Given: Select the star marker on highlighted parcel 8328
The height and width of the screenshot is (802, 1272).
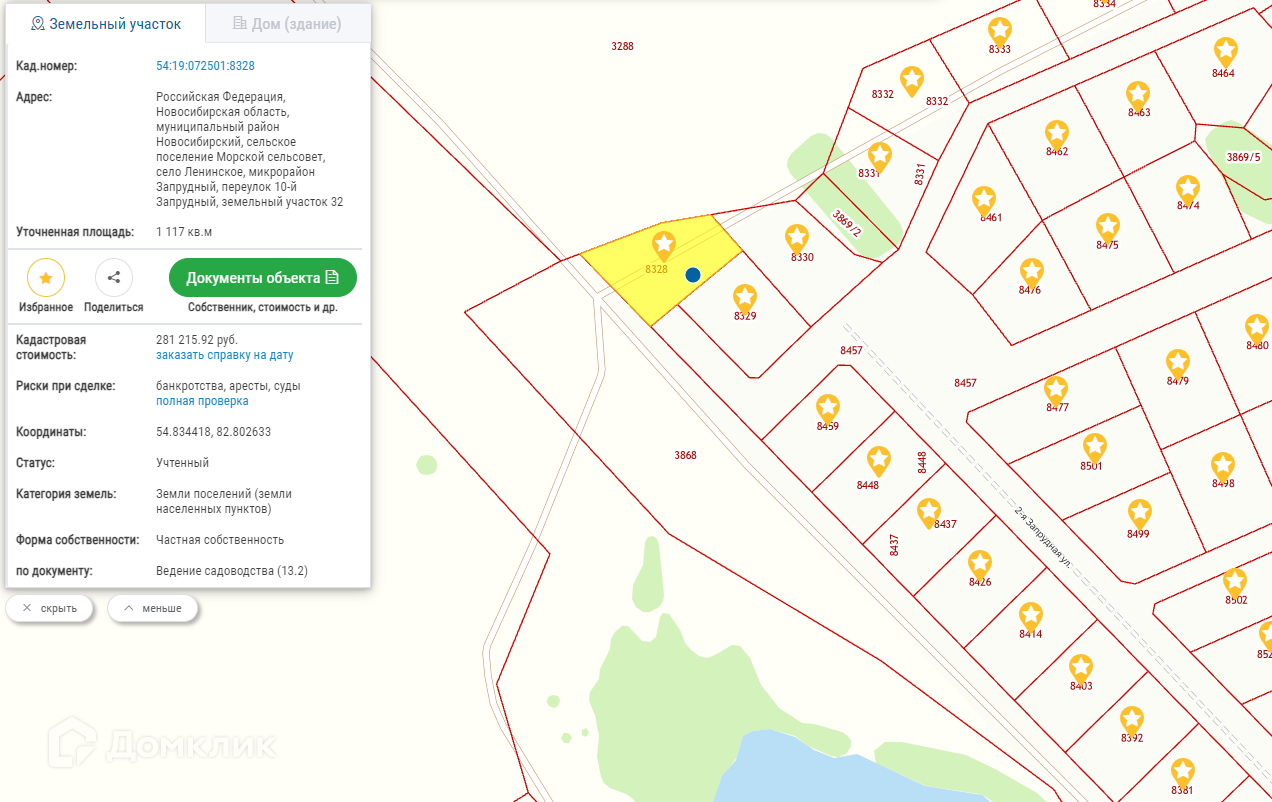Looking at the screenshot, I should pyautogui.click(x=663, y=245).
